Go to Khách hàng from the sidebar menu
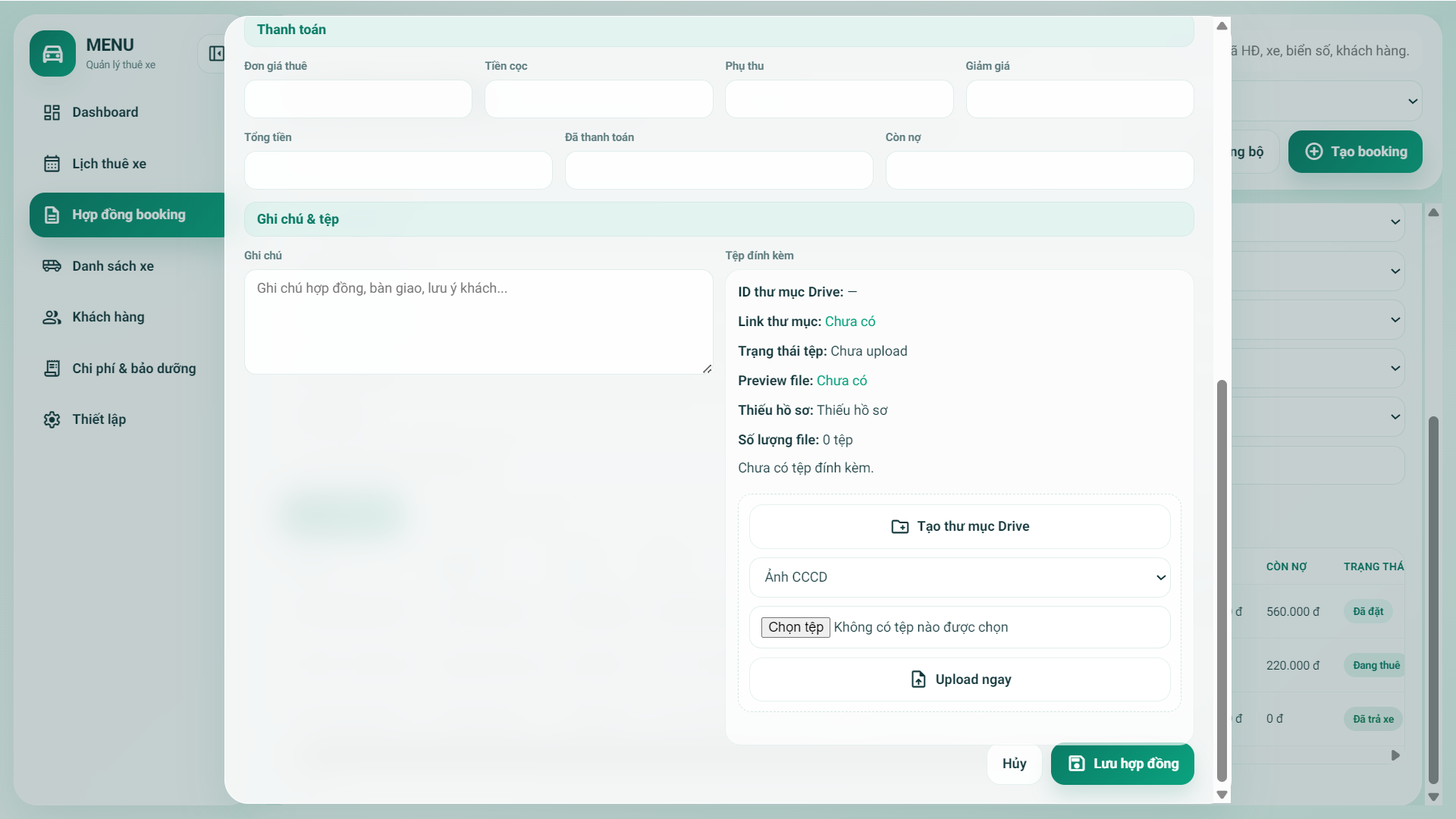This screenshot has width=1456, height=819. point(108,317)
